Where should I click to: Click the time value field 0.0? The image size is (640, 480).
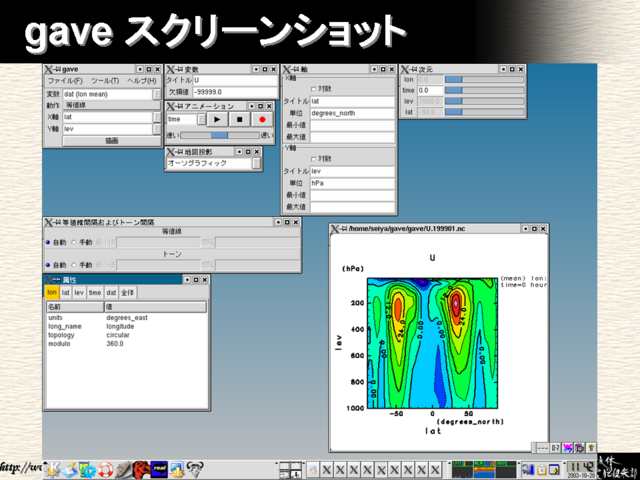click(430, 91)
